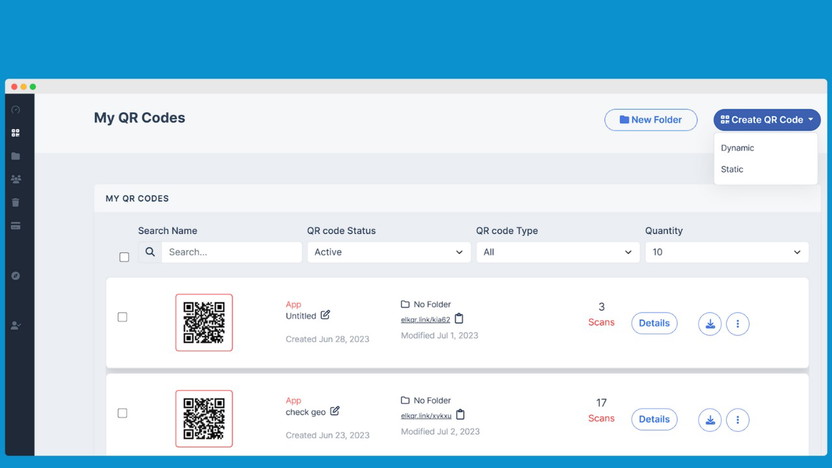Open the QR code Status dropdown set to Active
Viewport: 832px width, 468px height.
click(x=389, y=252)
